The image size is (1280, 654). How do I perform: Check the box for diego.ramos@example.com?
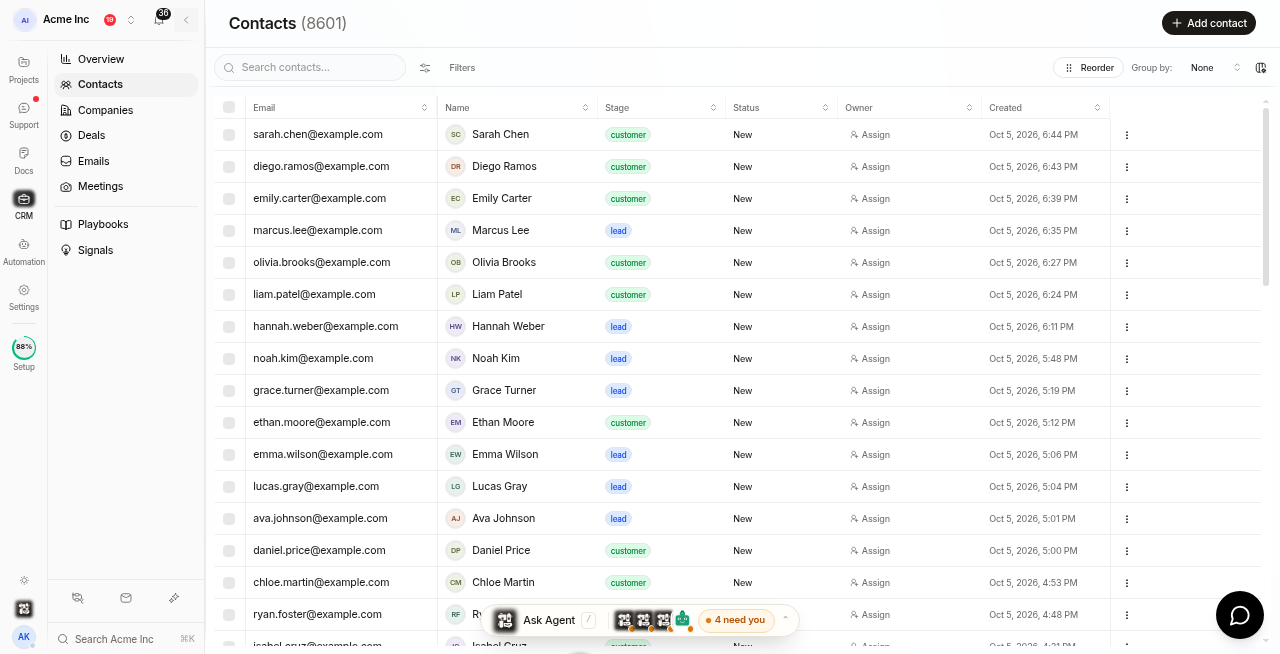point(229,167)
